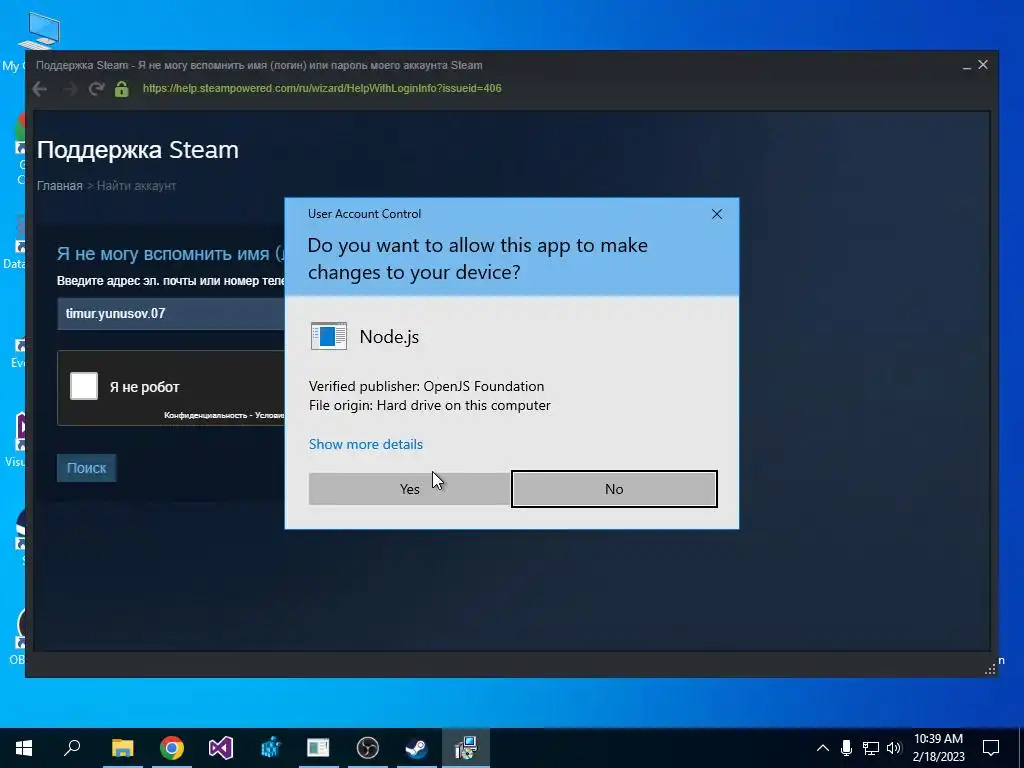Close the User Account Control dialog
Image resolution: width=1024 pixels, height=768 pixels.
coord(716,214)
